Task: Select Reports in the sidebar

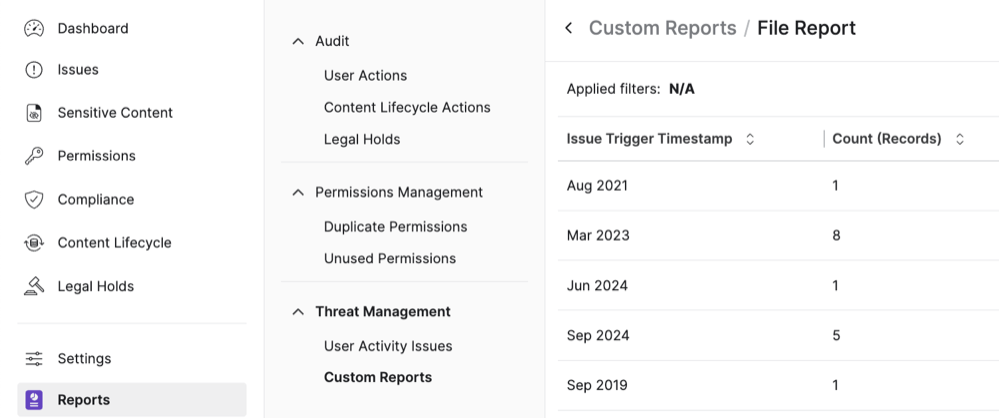Action: point(132,400)
